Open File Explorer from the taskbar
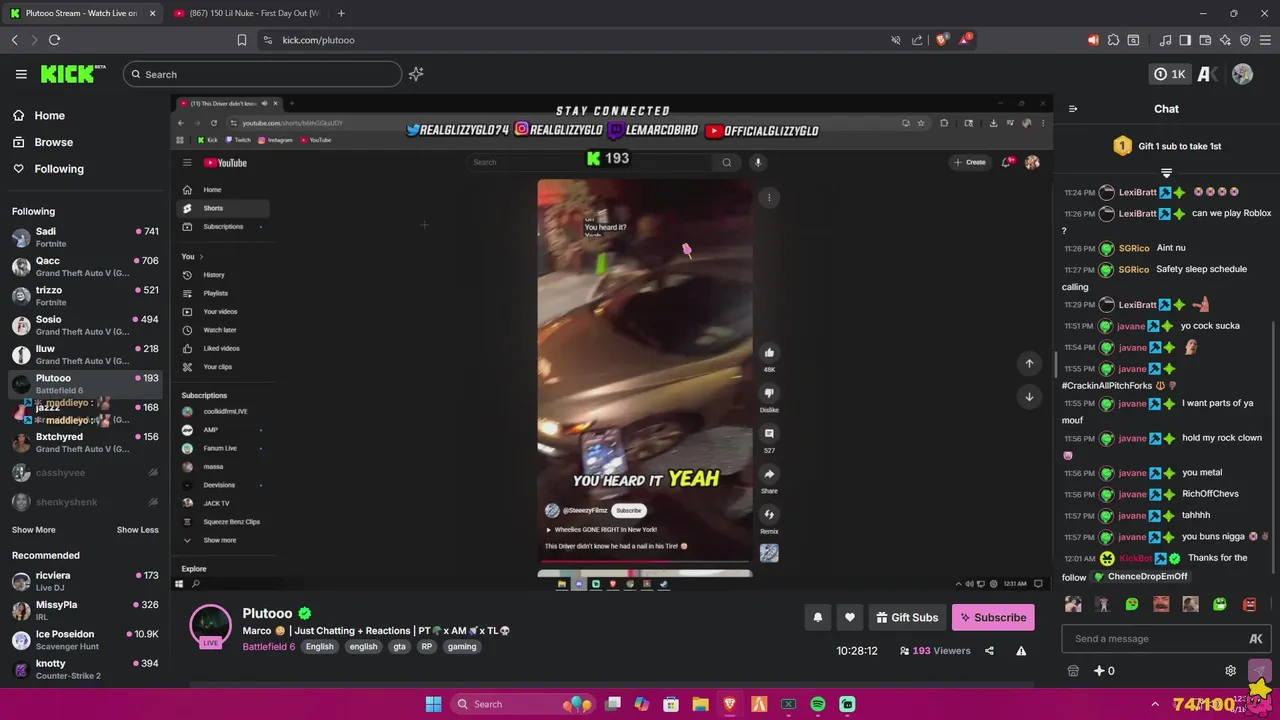The image size is (1280, 720). (700, 704)
